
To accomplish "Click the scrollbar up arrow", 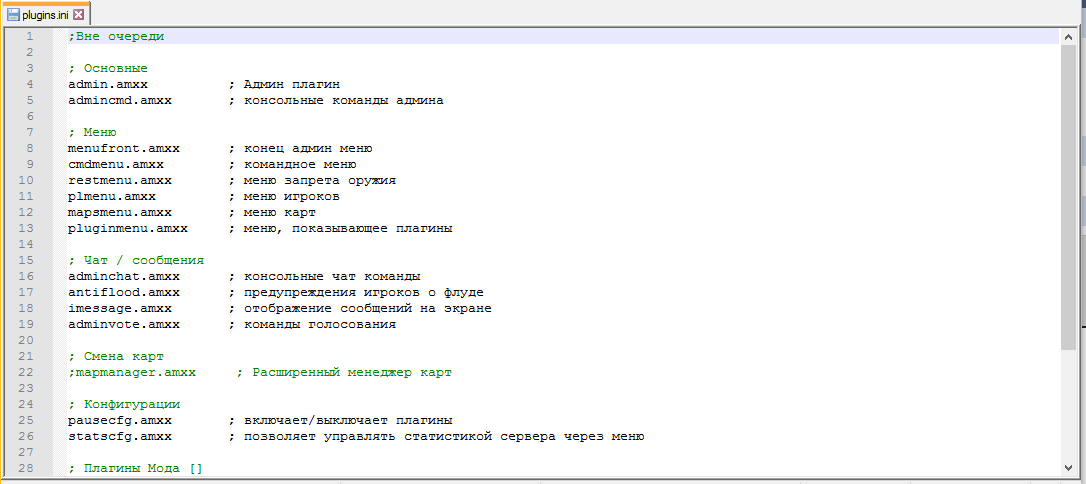I will 1068,36.
